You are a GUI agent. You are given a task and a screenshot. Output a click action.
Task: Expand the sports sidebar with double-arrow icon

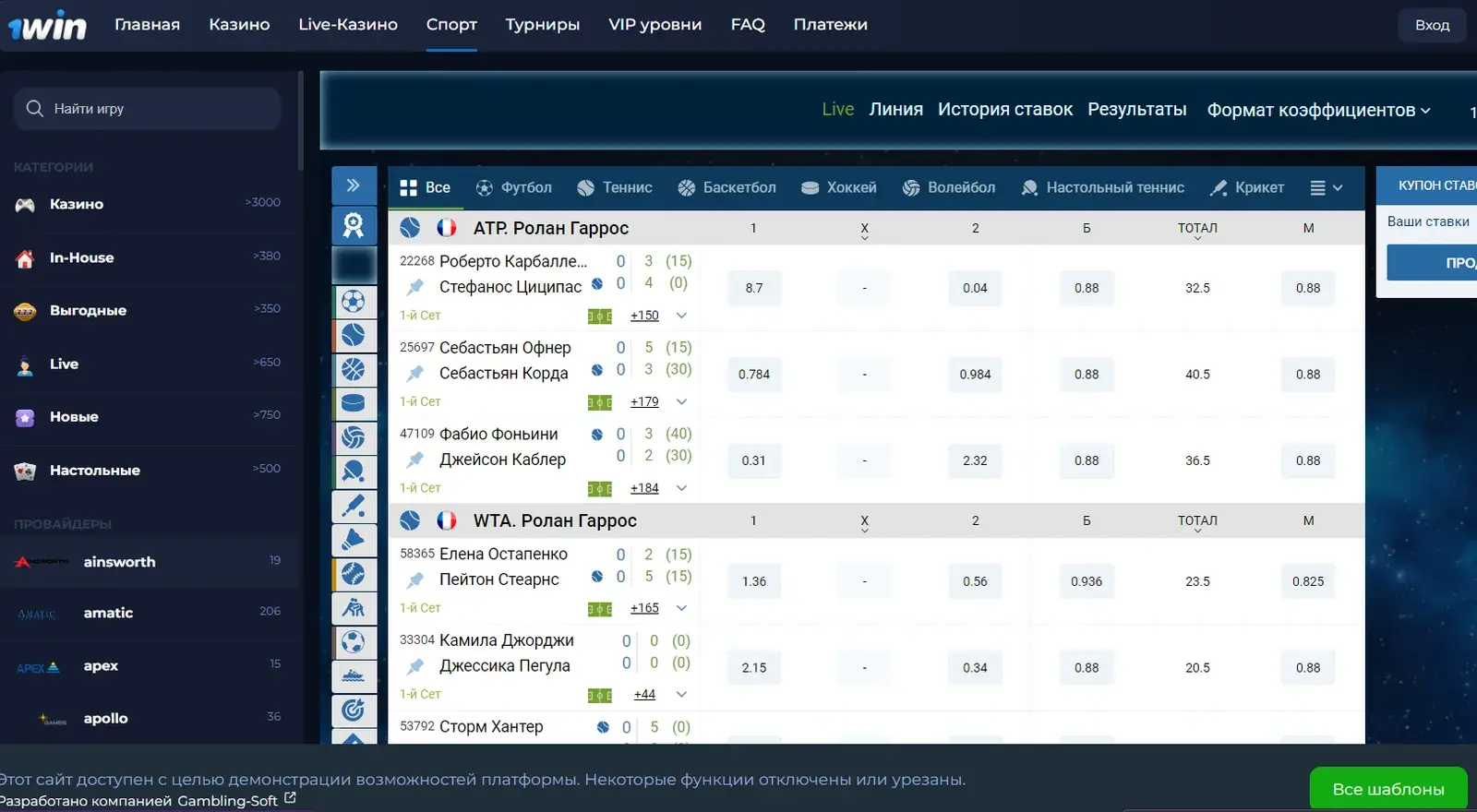coord(354,185)
